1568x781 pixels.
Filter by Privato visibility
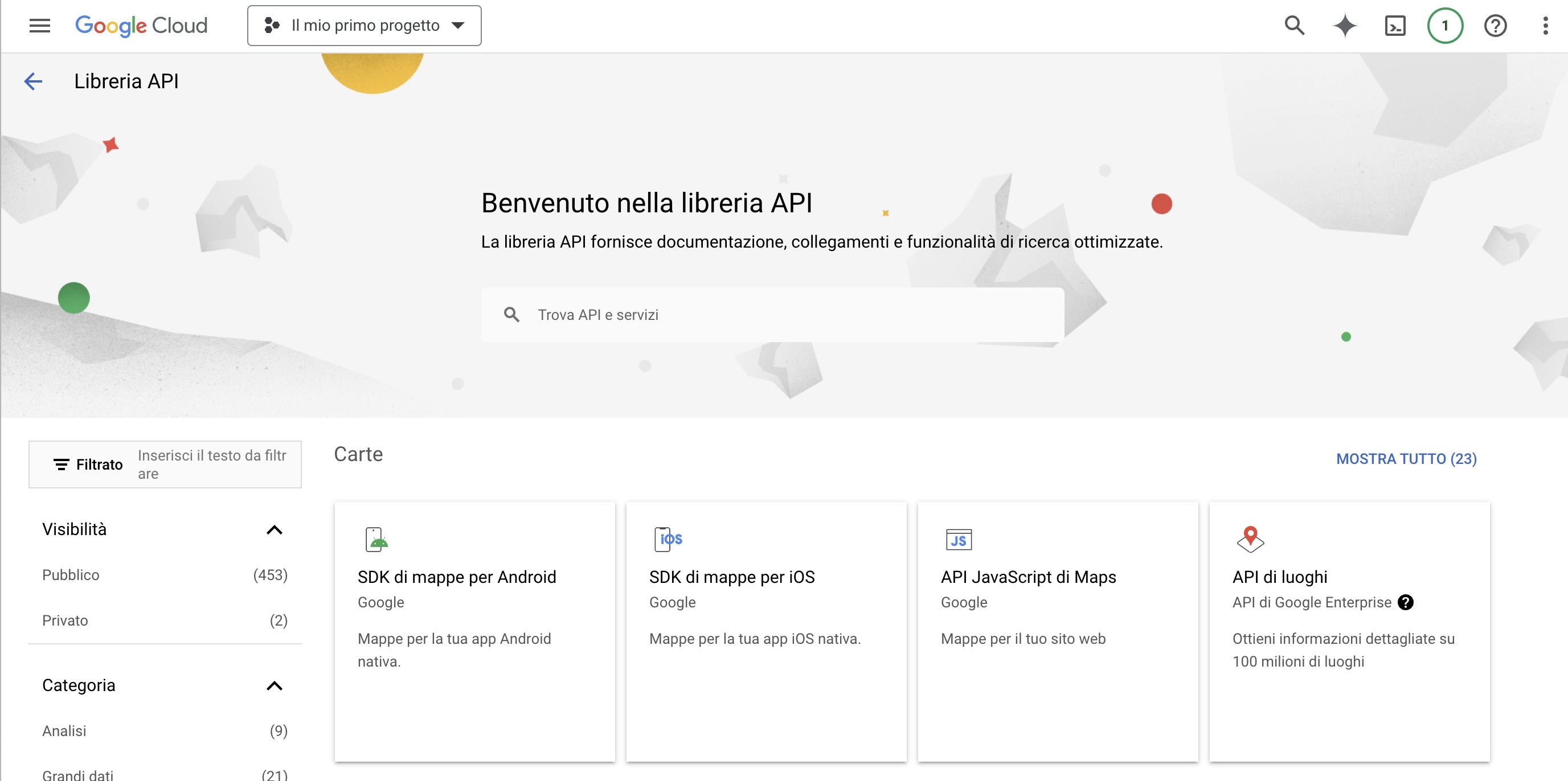64,620
